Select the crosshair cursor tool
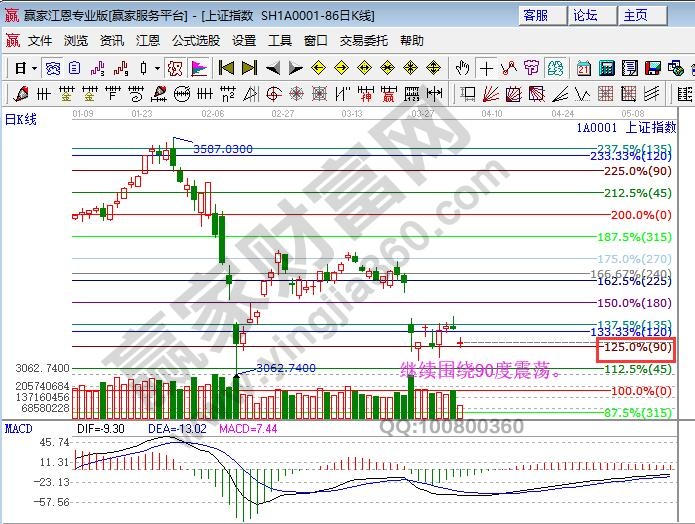695x524 pixels. point(486,68)
